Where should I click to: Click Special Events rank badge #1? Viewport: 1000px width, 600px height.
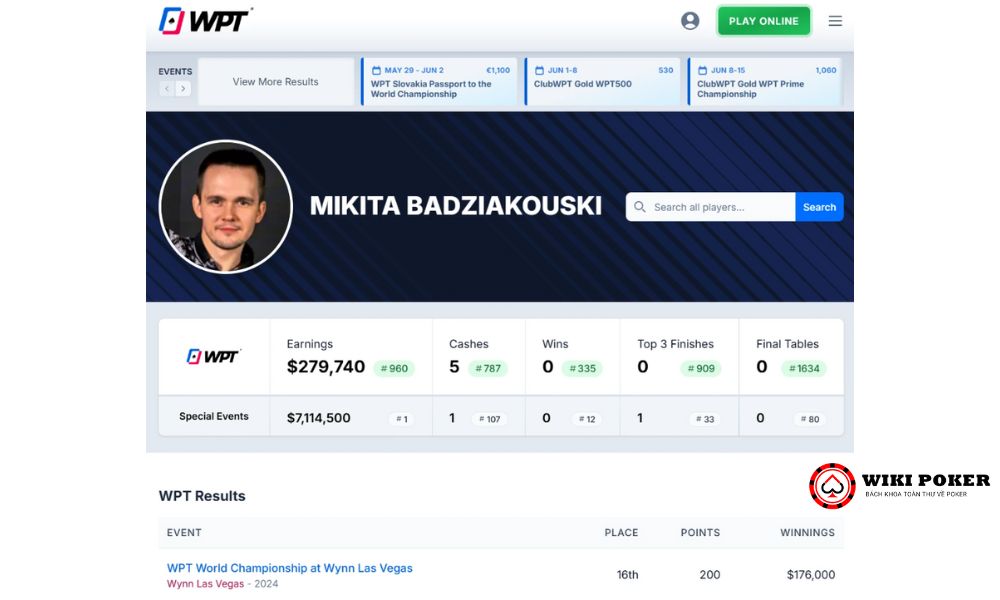click(402, 419)
